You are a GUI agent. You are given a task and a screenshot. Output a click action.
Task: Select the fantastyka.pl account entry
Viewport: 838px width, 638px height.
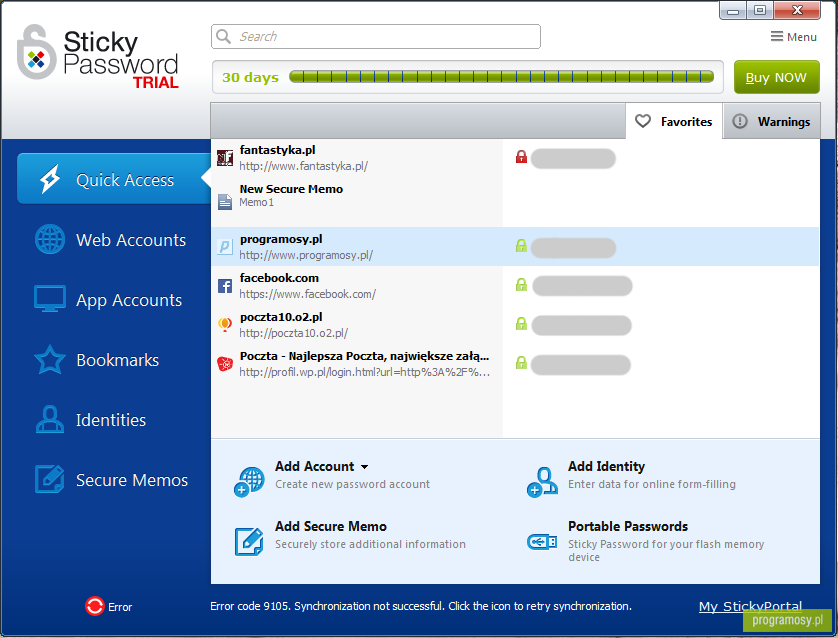click(x=515, y=158)
